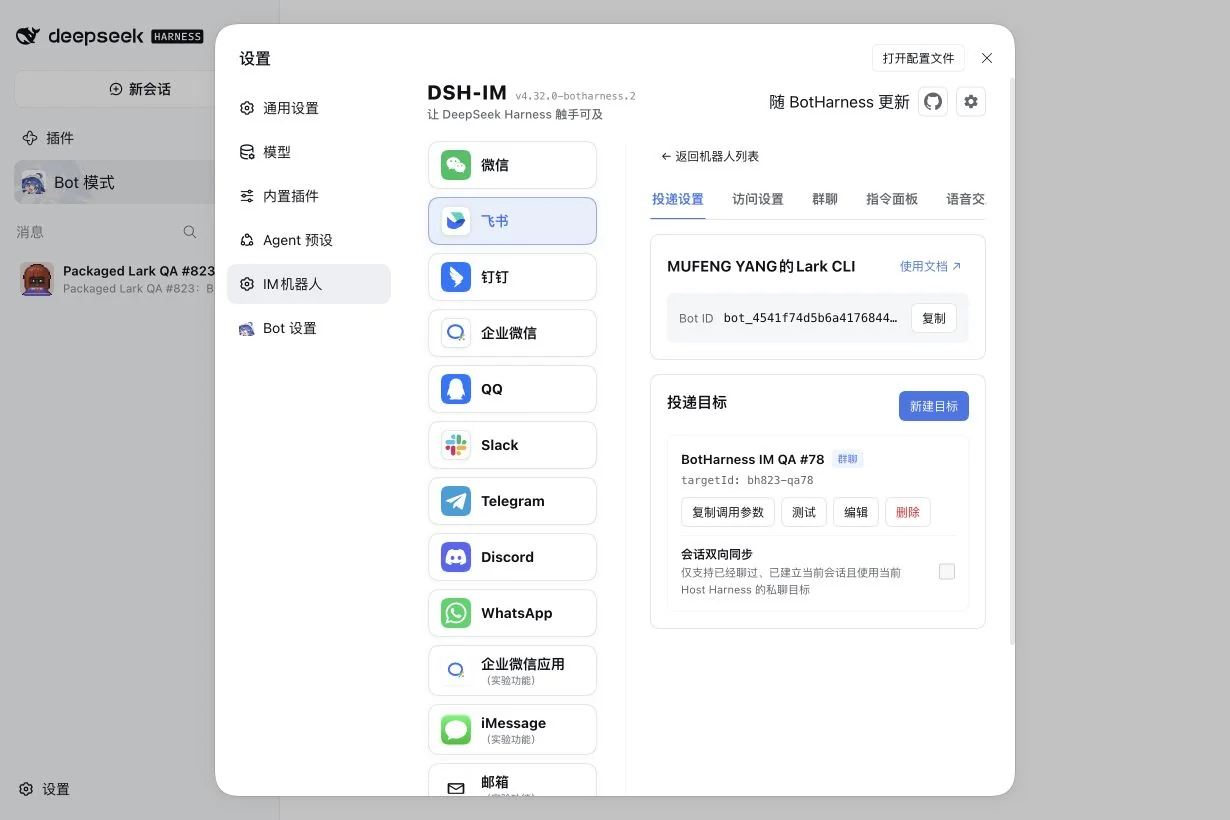
Task: Click the targetId: bh823-qa78 text
Action: coord(747,480)
